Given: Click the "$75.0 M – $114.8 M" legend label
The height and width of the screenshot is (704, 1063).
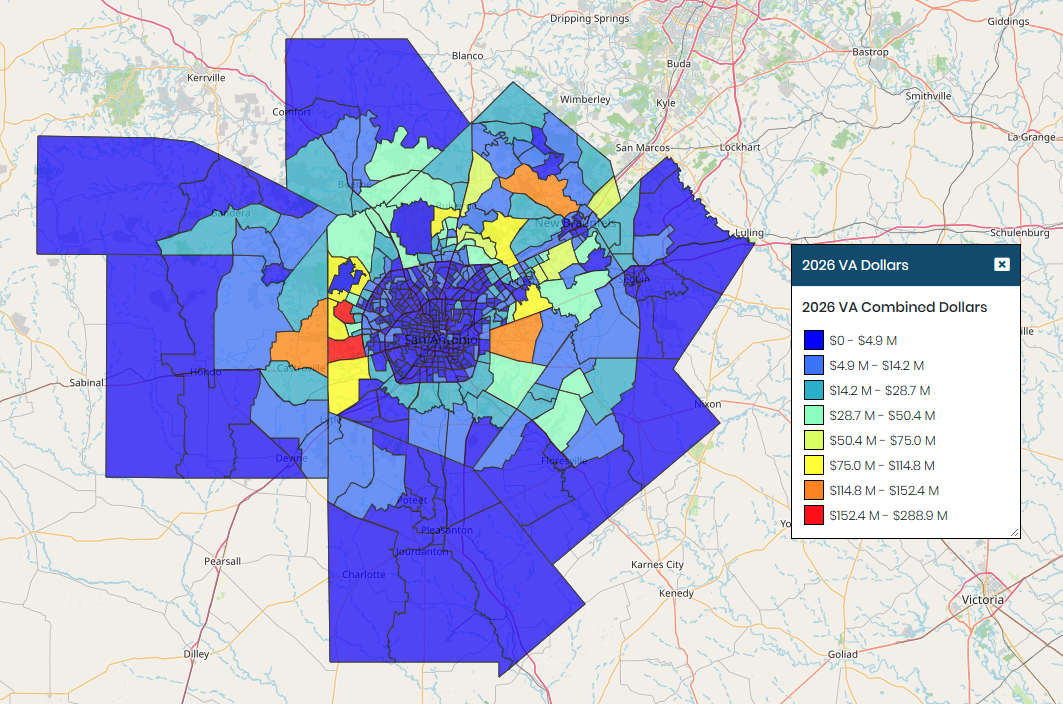Looking at the screenshot, I should (882, 465).
